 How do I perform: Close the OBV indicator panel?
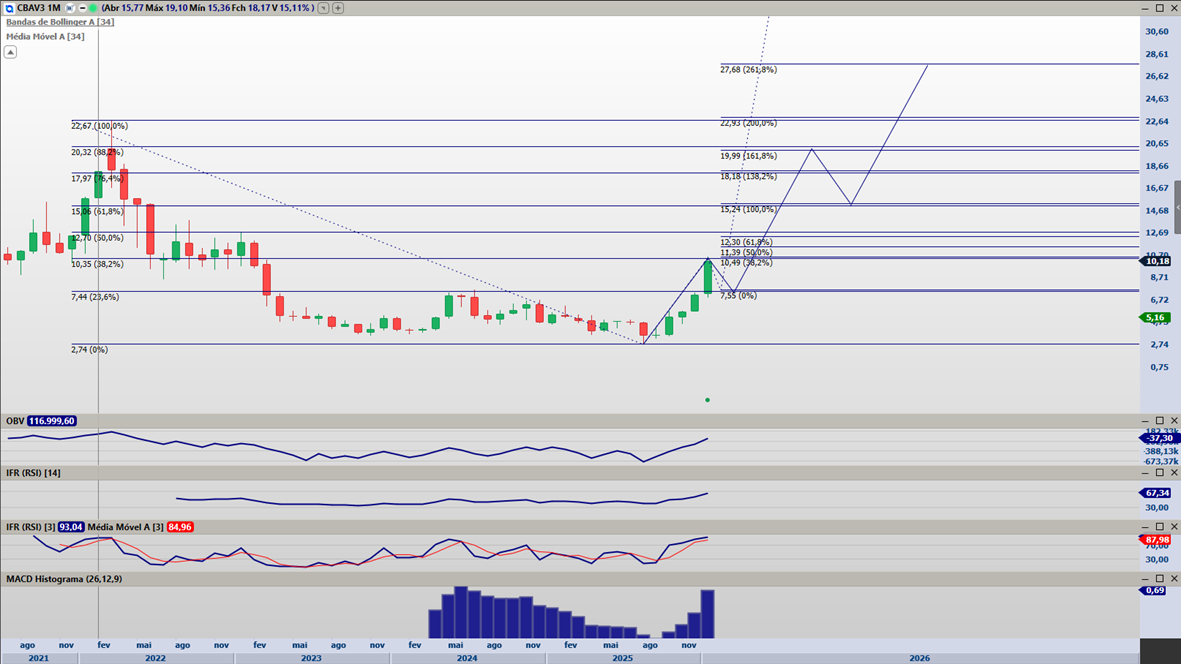click(1172, 421)
